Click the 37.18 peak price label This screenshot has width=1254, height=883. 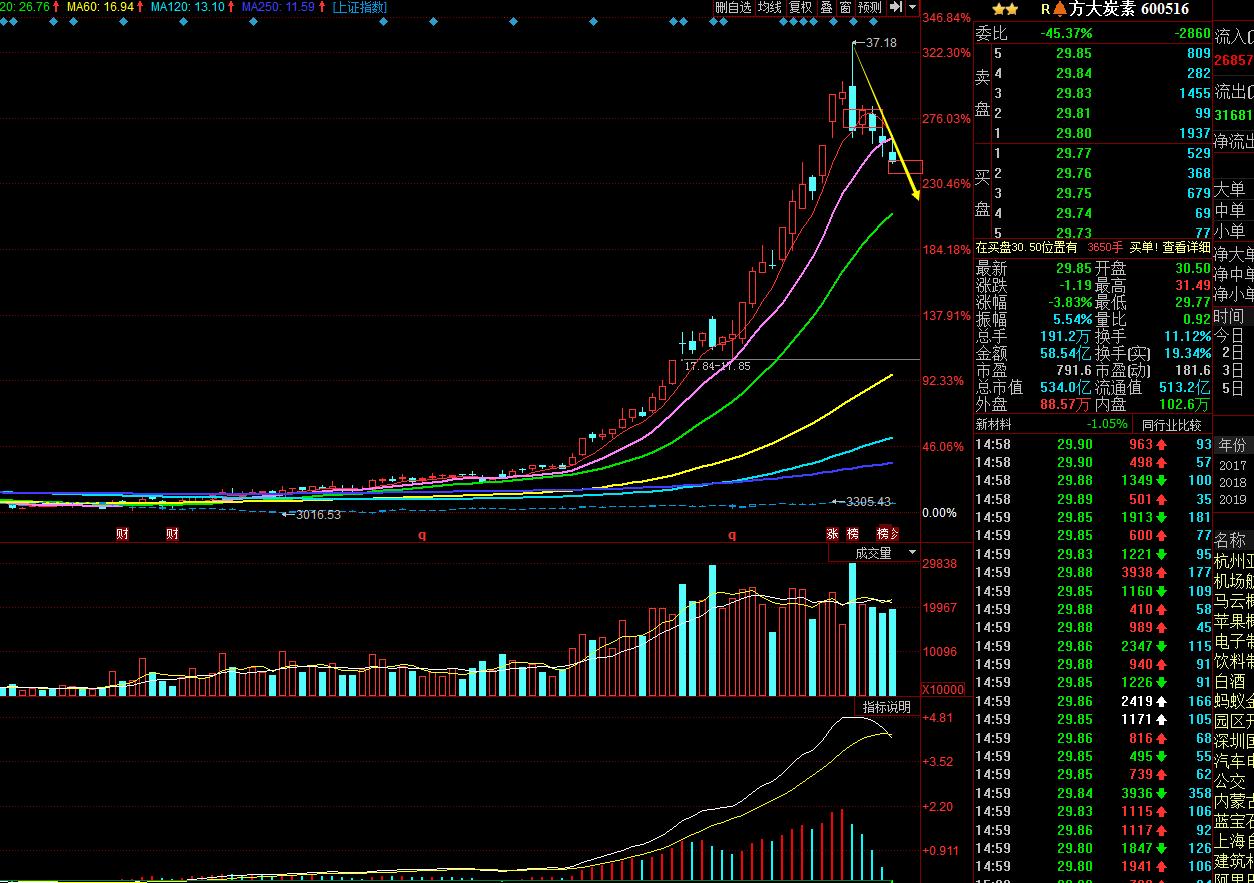coord(881,43)
